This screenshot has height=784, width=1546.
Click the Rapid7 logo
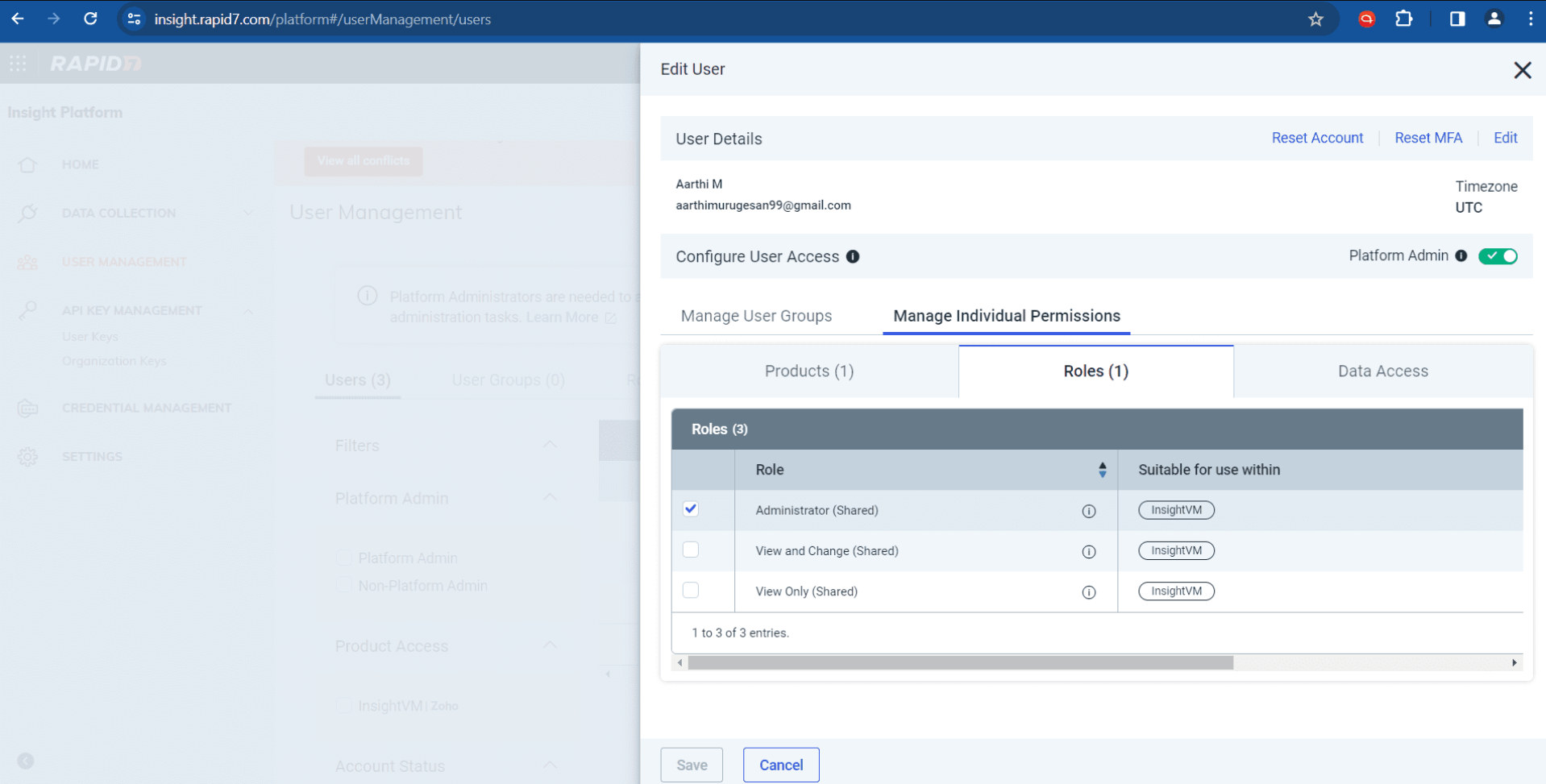tap(96, 63)
